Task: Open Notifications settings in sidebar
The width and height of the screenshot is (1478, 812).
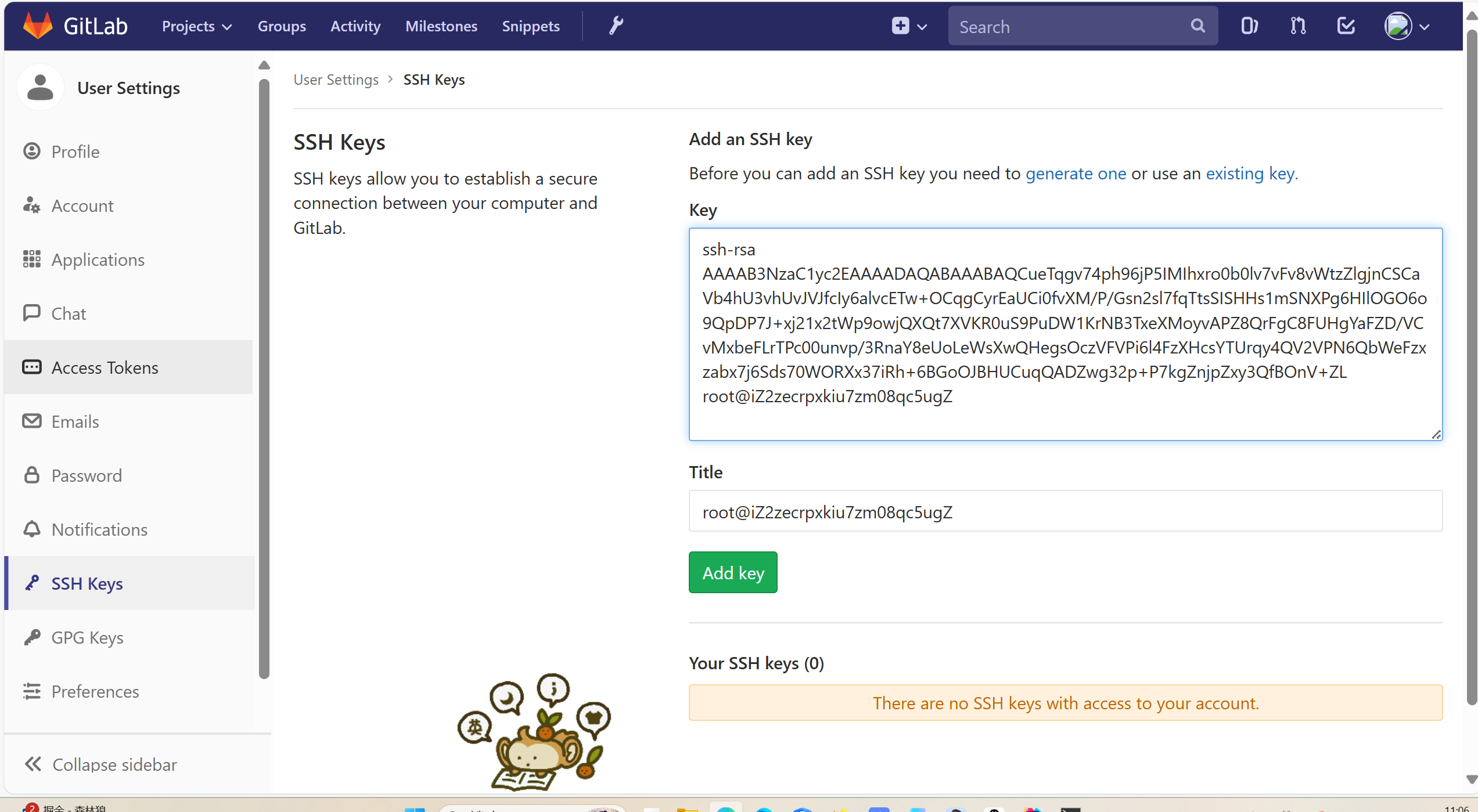Action: tap(99, 529)
